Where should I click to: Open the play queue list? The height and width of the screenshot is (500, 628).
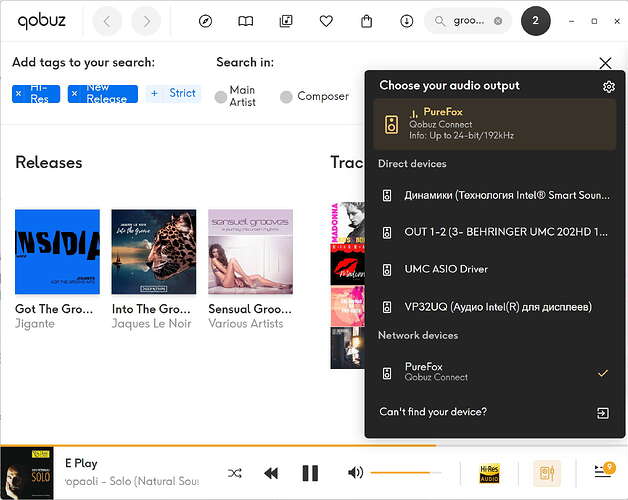[603, 472]
